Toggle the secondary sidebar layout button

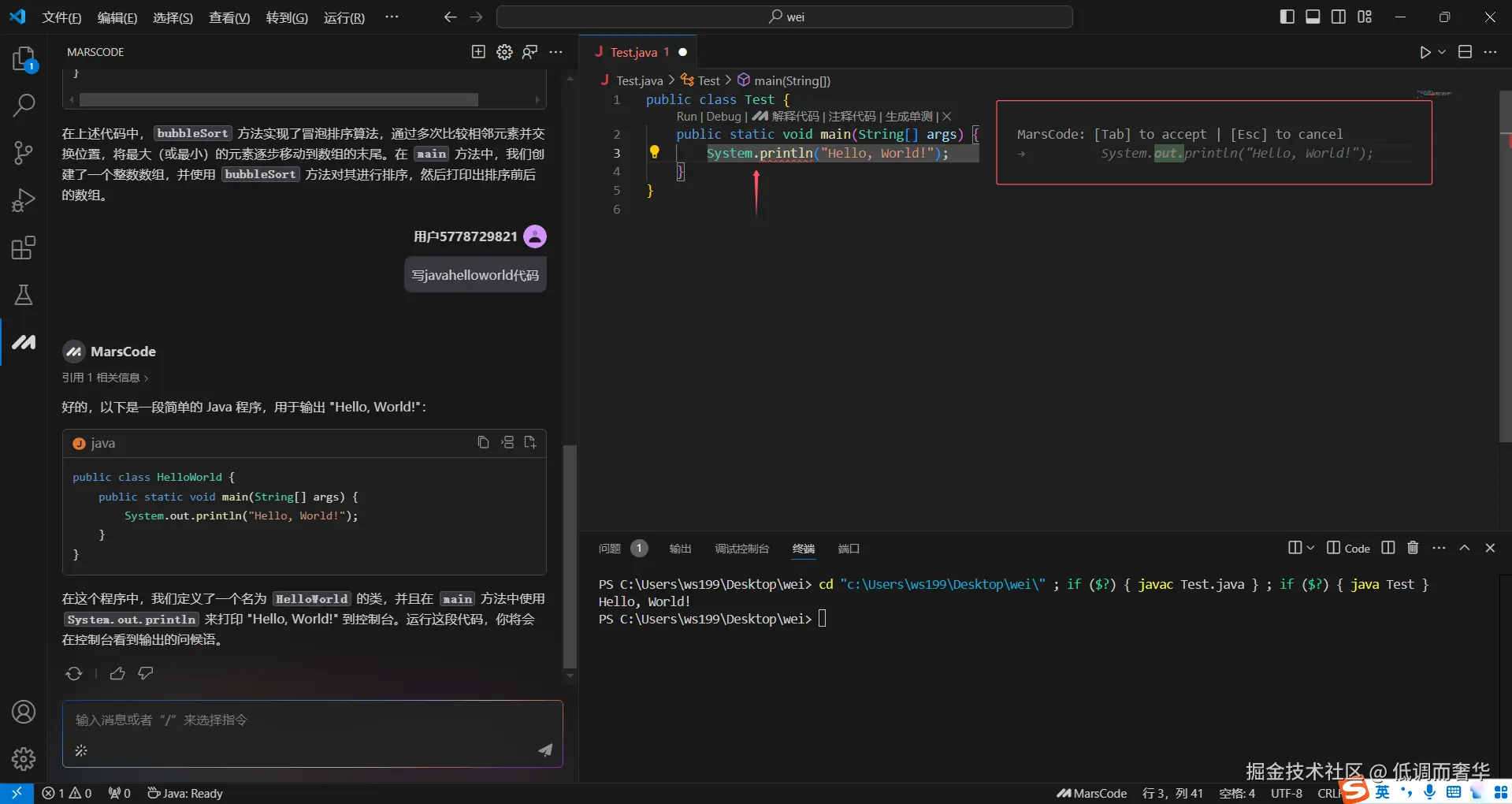pyautogui.click(x=1339, y=17)
